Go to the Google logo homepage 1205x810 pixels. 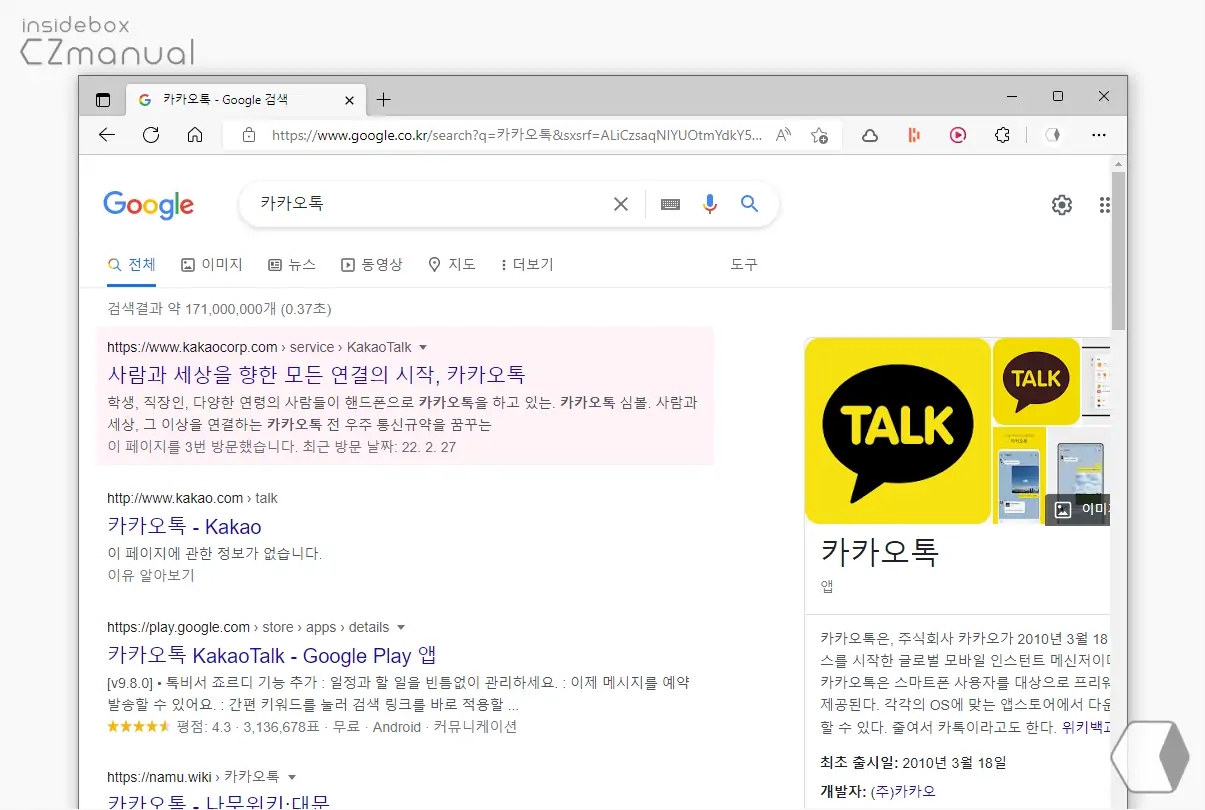(149, 205)
